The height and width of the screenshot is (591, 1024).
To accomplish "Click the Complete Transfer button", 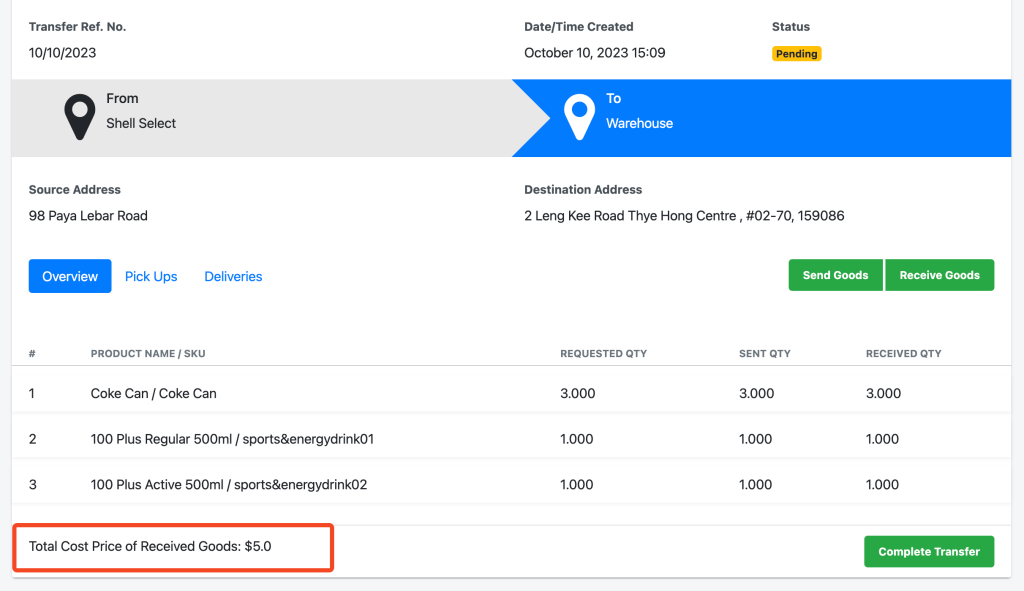I will coord(929,552).
